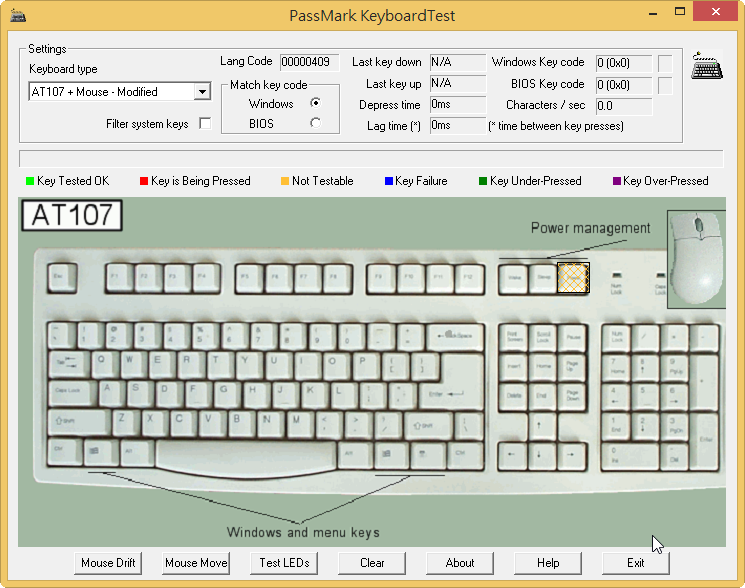The image size is (745, 588).
Task: Click the Last key down field
Action: [458, 62]
